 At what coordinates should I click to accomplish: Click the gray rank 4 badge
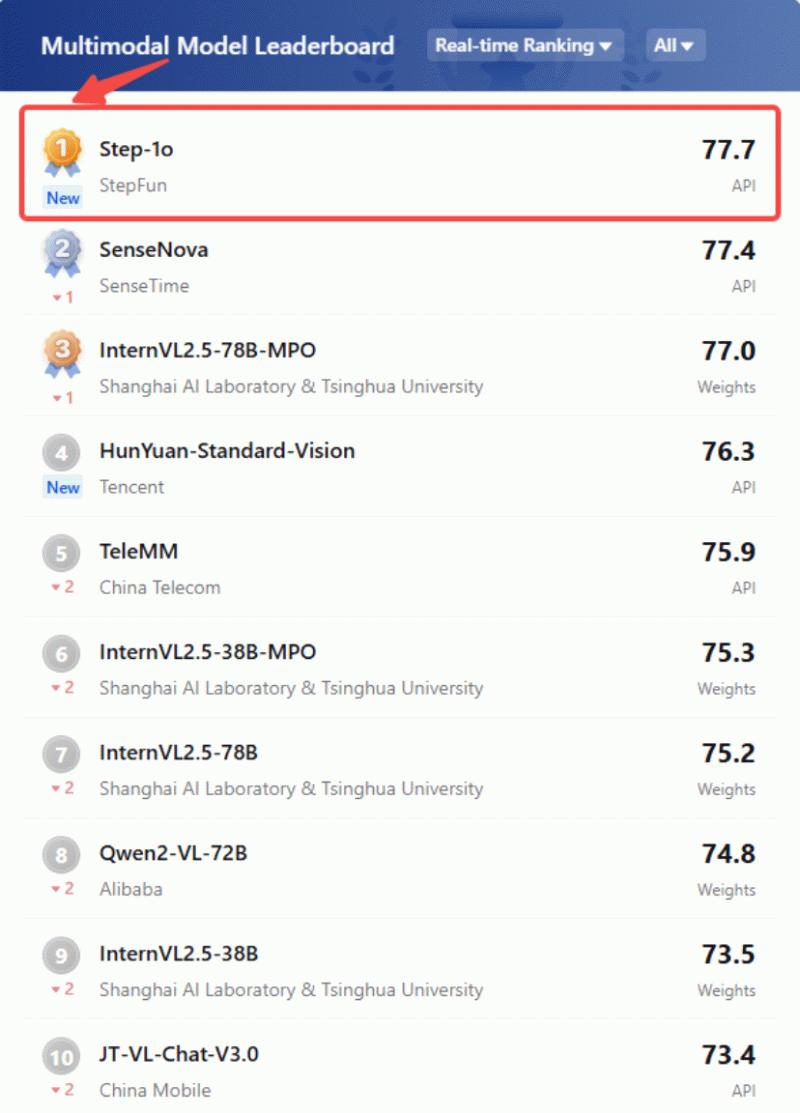61,453
